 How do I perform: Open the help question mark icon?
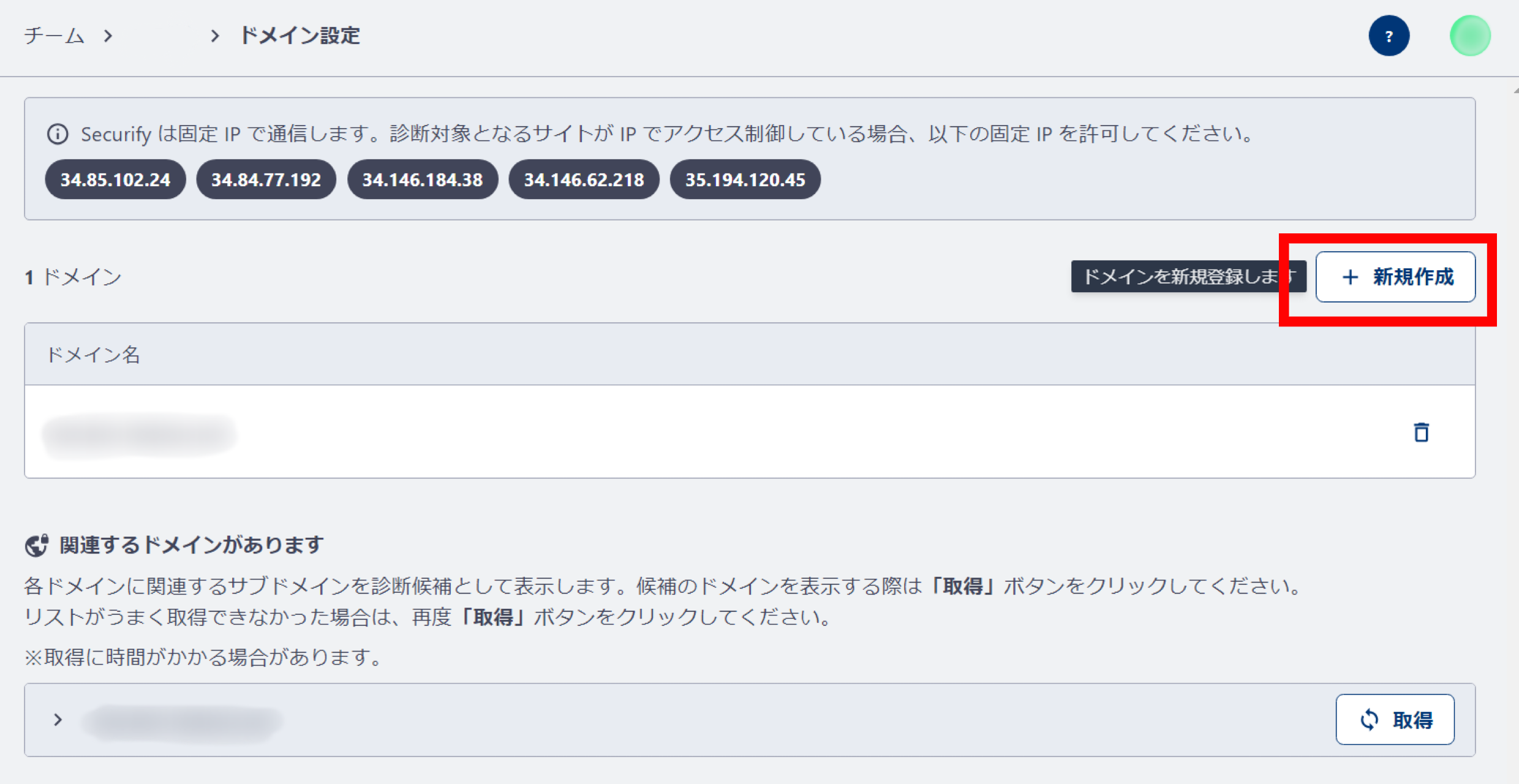(x=1389, y=36)
